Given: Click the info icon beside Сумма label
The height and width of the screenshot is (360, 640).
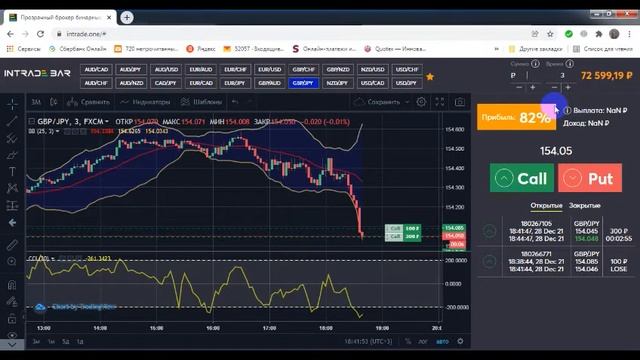Looking at the screenshot, I should (x=535, y=64).
